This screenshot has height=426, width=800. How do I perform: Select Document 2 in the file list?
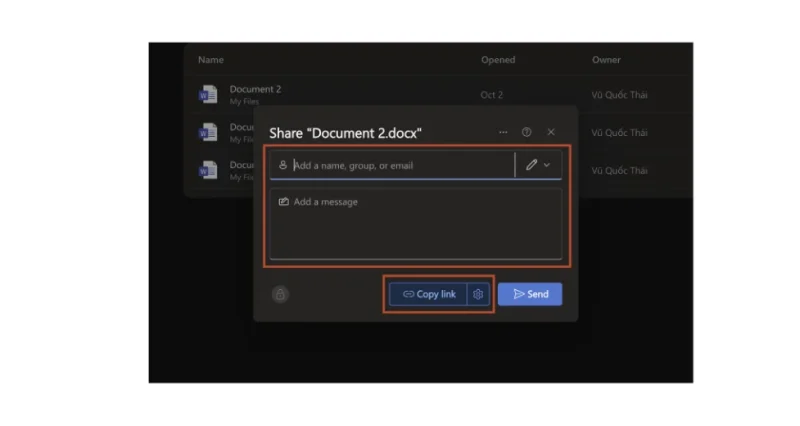point(255,89)
